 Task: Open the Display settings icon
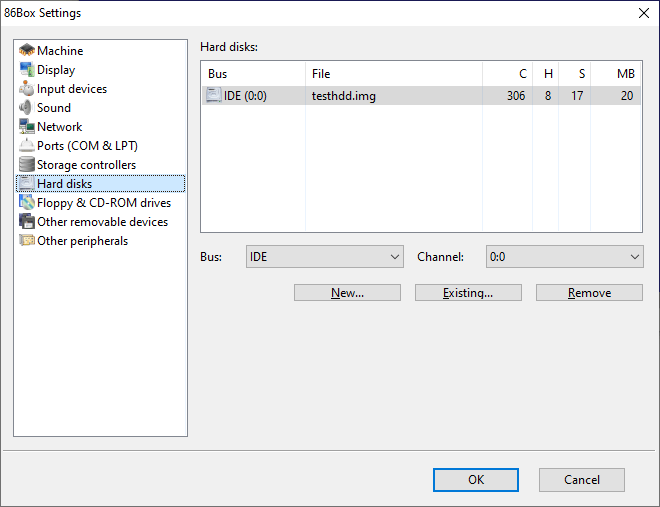tap(27, 70)
